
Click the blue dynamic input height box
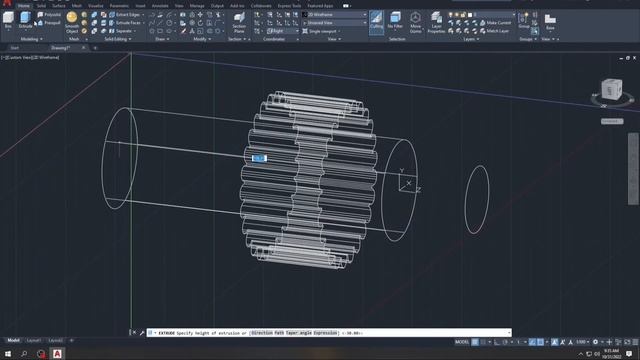click(x=259, y=158)
